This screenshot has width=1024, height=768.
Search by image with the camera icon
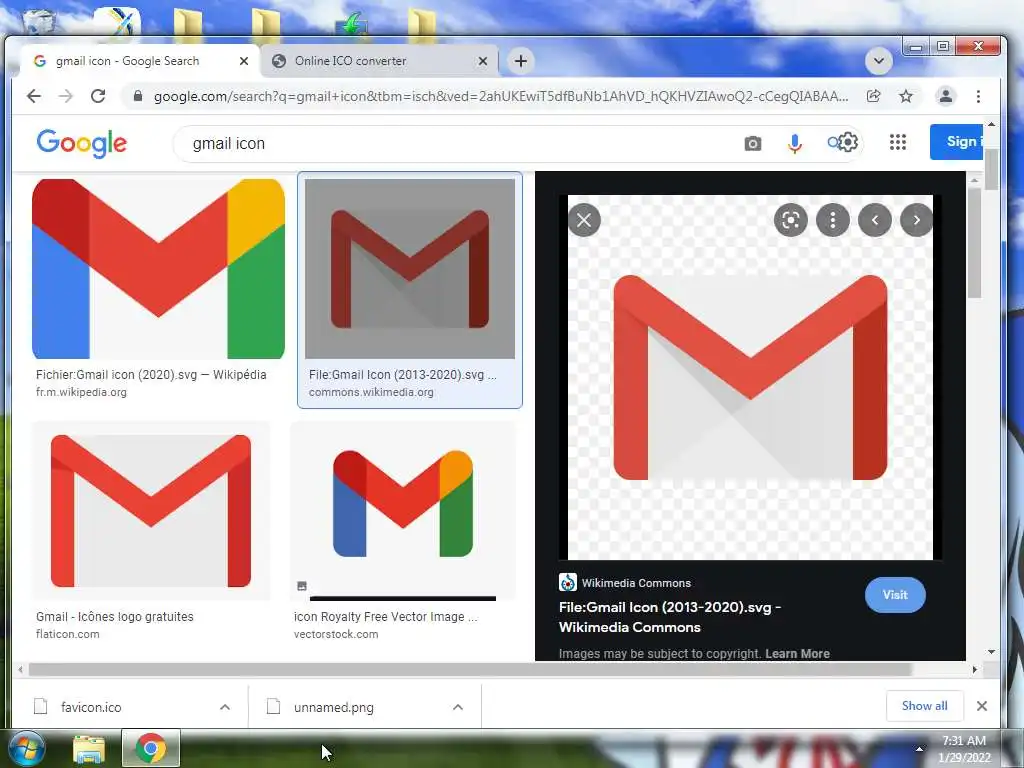(752, 143)
